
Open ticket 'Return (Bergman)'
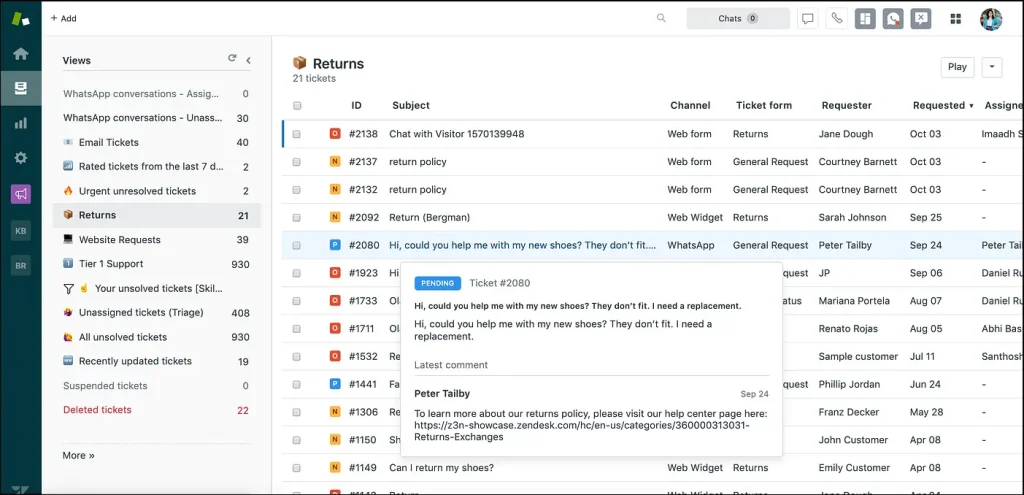[x=430, y=217]
